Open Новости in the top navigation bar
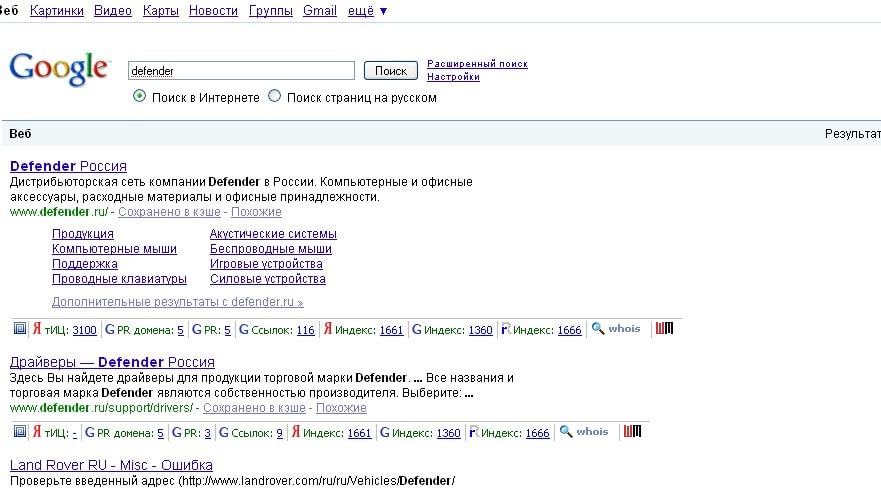The width and height of the screenshot is (881, 490). tap(213, 11)
